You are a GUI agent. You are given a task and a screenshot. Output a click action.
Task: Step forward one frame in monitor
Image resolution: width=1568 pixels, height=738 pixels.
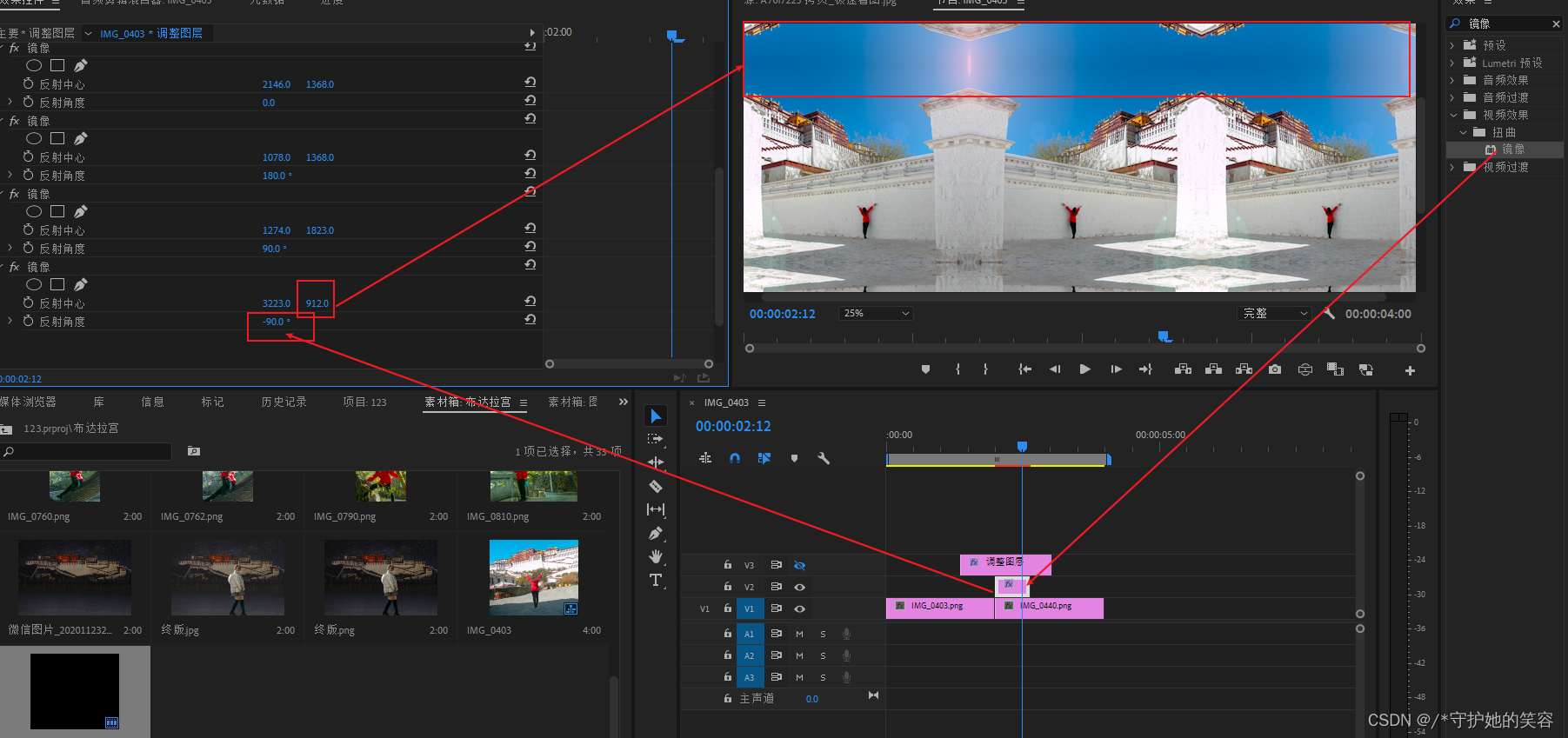(1116, 369)
